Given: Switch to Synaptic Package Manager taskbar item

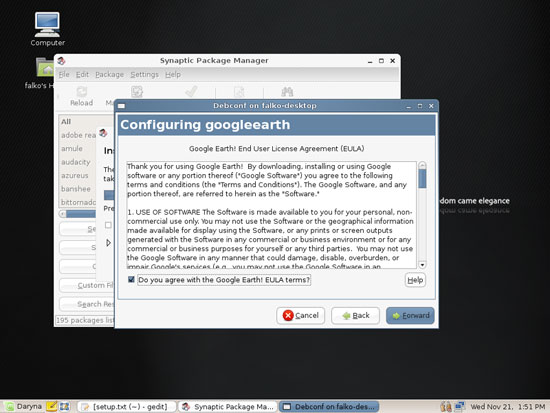Looking at the screenshot, I should [x=228, y=407].
